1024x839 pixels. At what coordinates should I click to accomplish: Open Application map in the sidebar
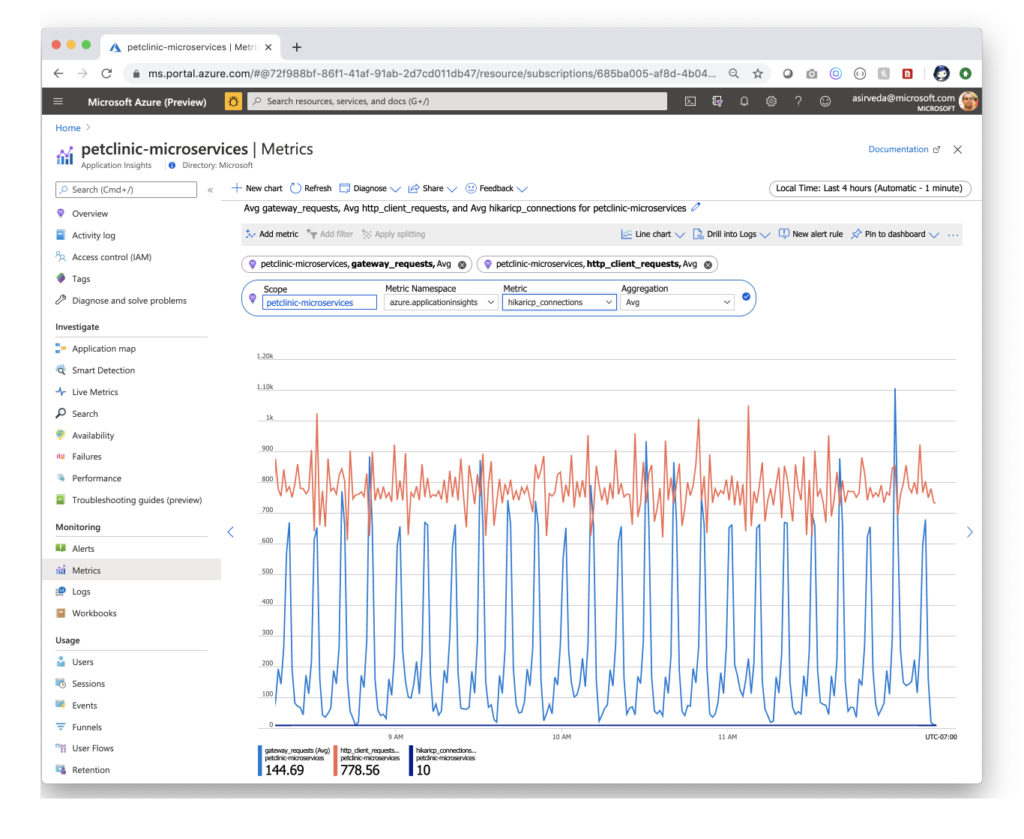[103, 348]
